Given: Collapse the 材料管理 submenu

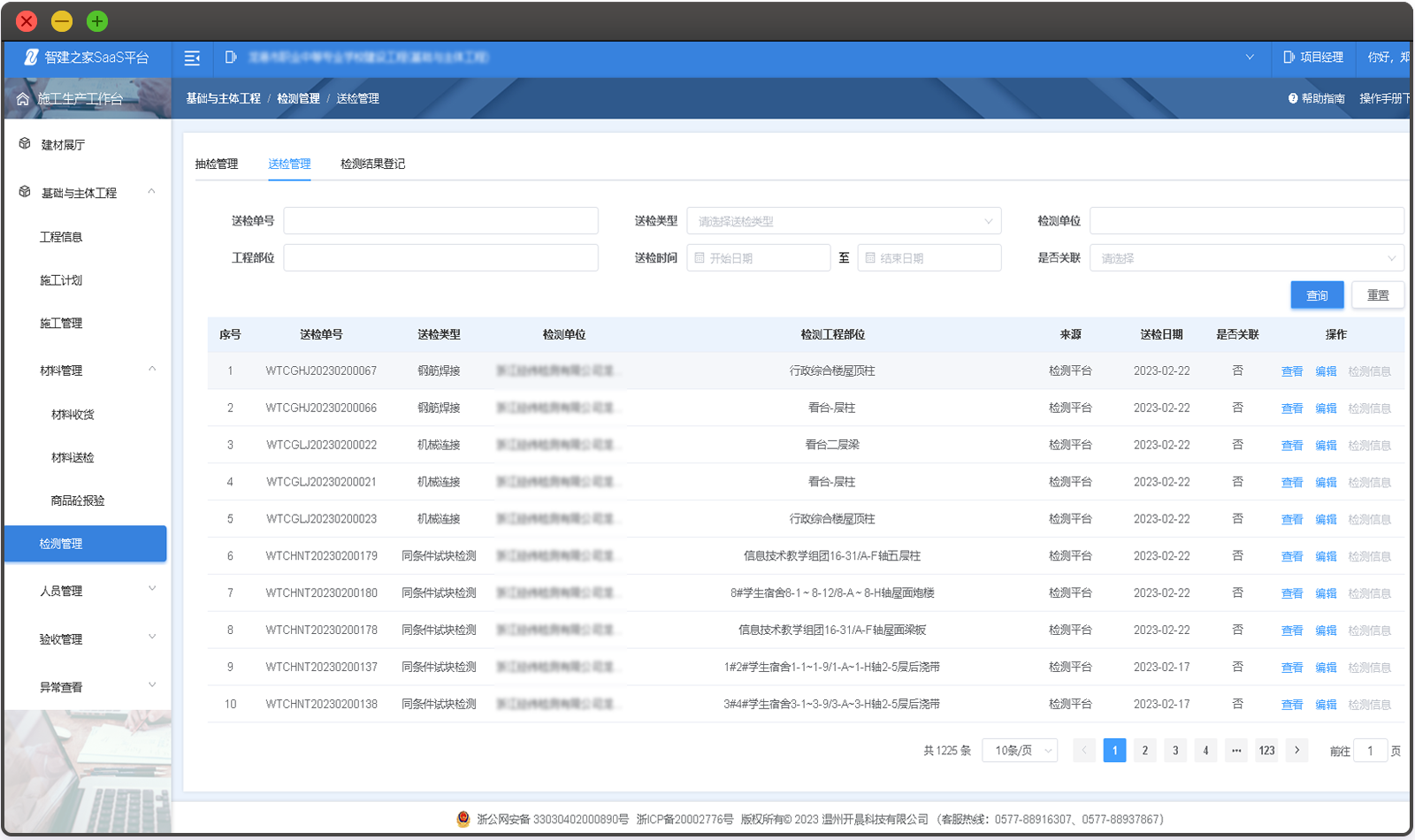Looking at the screenshot, I should pyautogui.click(x=152, y=370).
